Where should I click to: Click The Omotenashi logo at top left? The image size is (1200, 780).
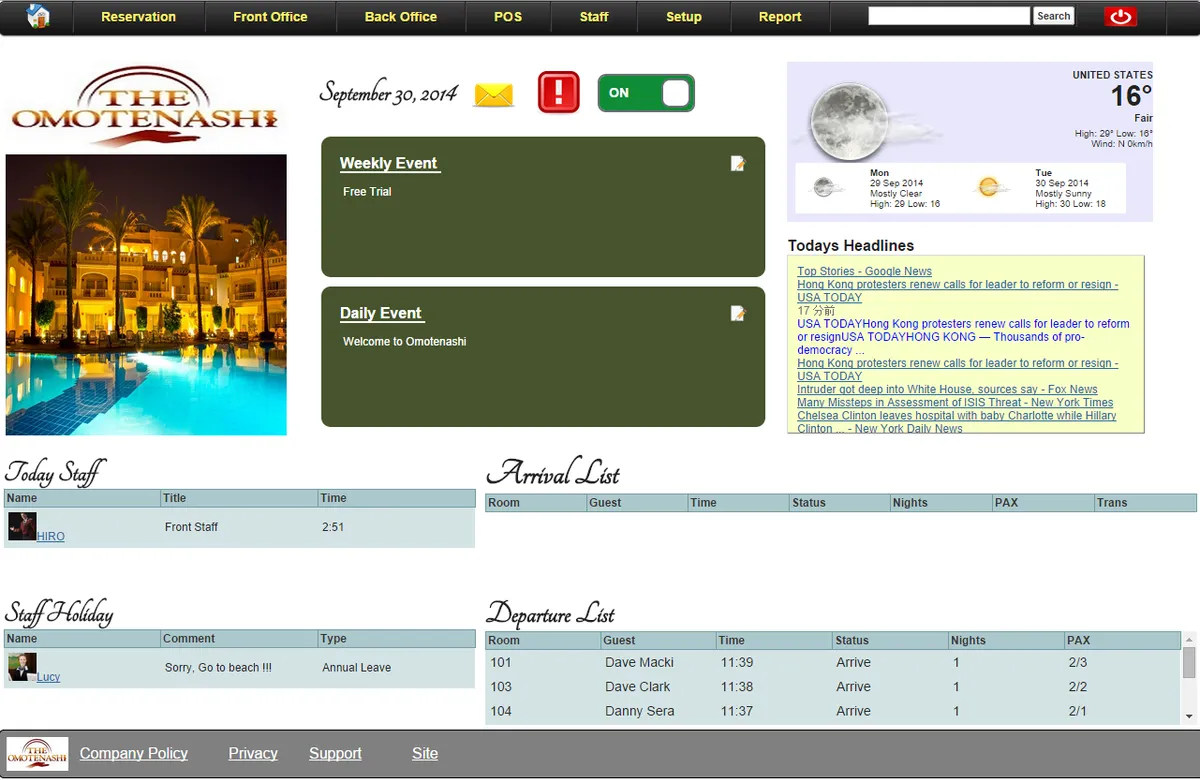[x=145, y=107]
